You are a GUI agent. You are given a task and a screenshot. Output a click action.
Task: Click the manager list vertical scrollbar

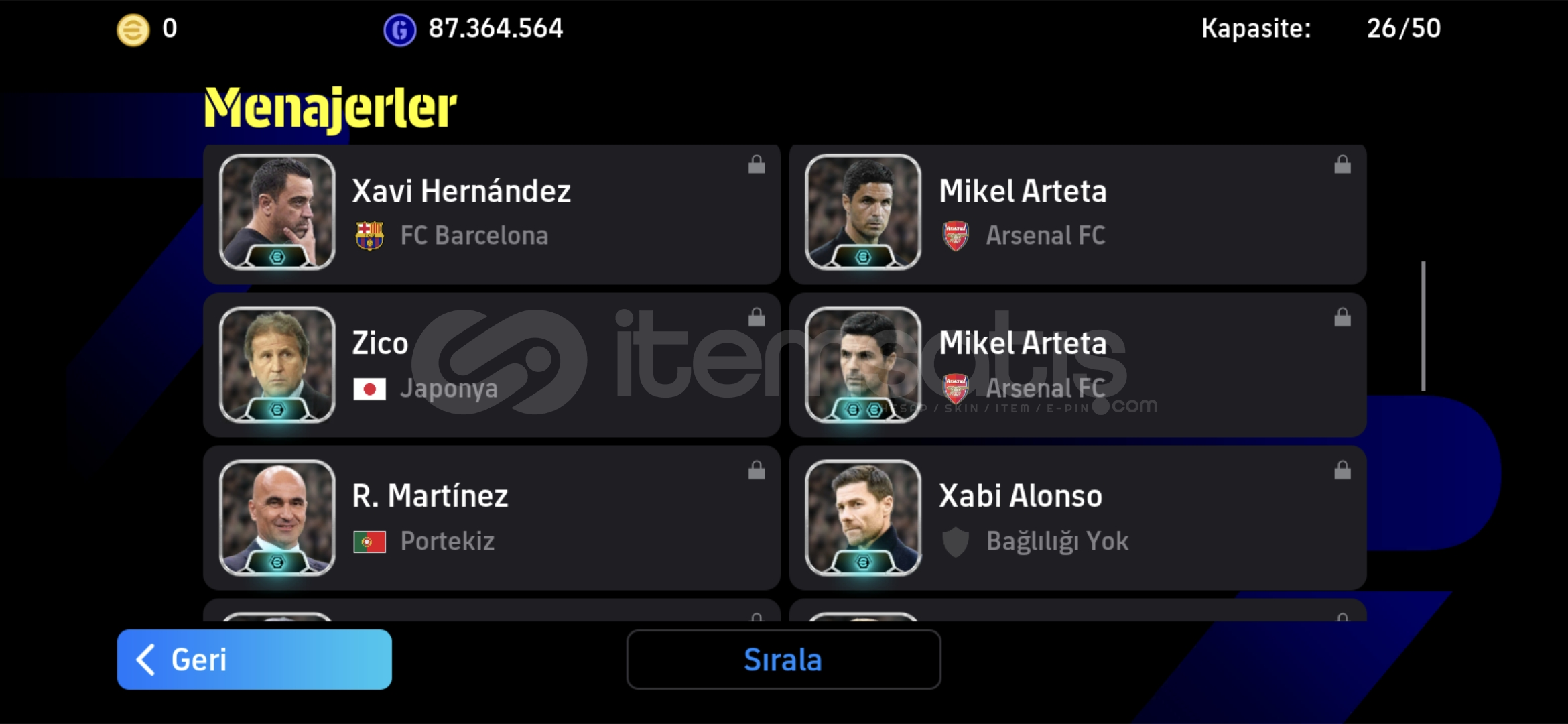[1423, 326]
